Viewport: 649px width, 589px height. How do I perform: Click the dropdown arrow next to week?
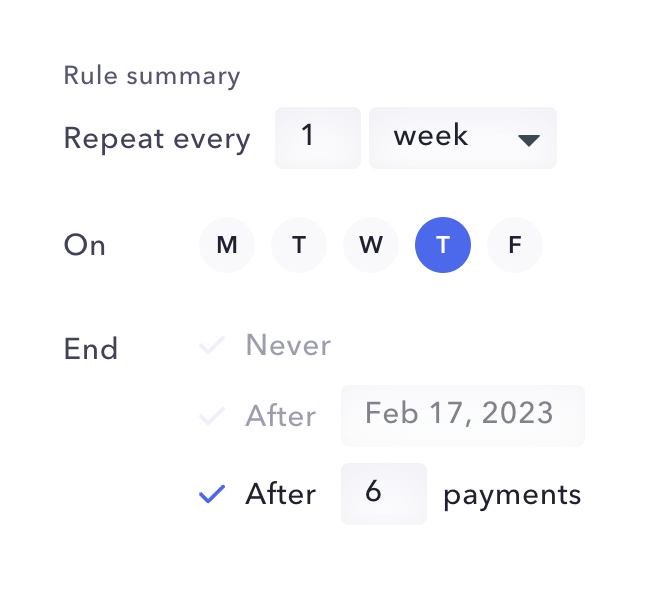click(x=529, y=139)
